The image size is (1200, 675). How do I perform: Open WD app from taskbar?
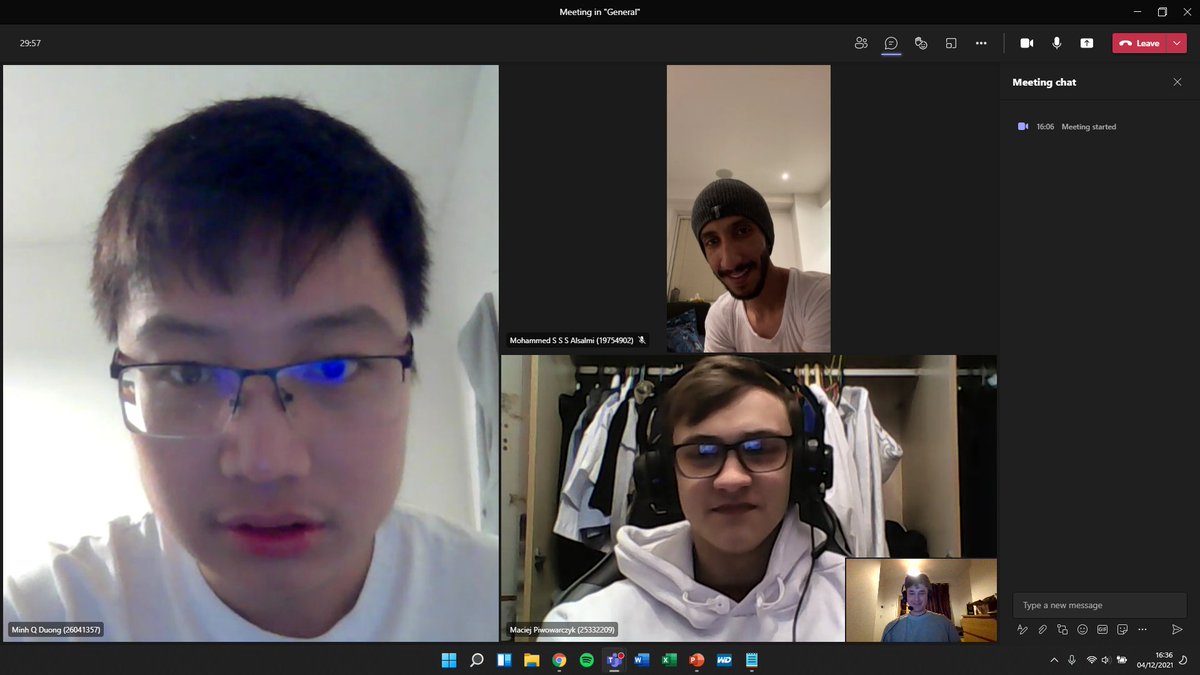[x=724, y=660]
